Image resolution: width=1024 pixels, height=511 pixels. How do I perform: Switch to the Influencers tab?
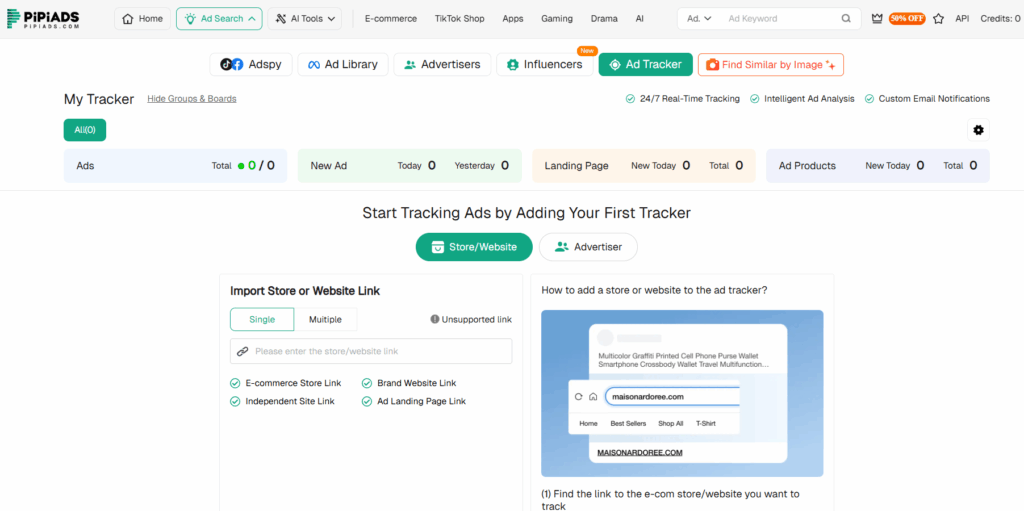(x=545, y=65)
